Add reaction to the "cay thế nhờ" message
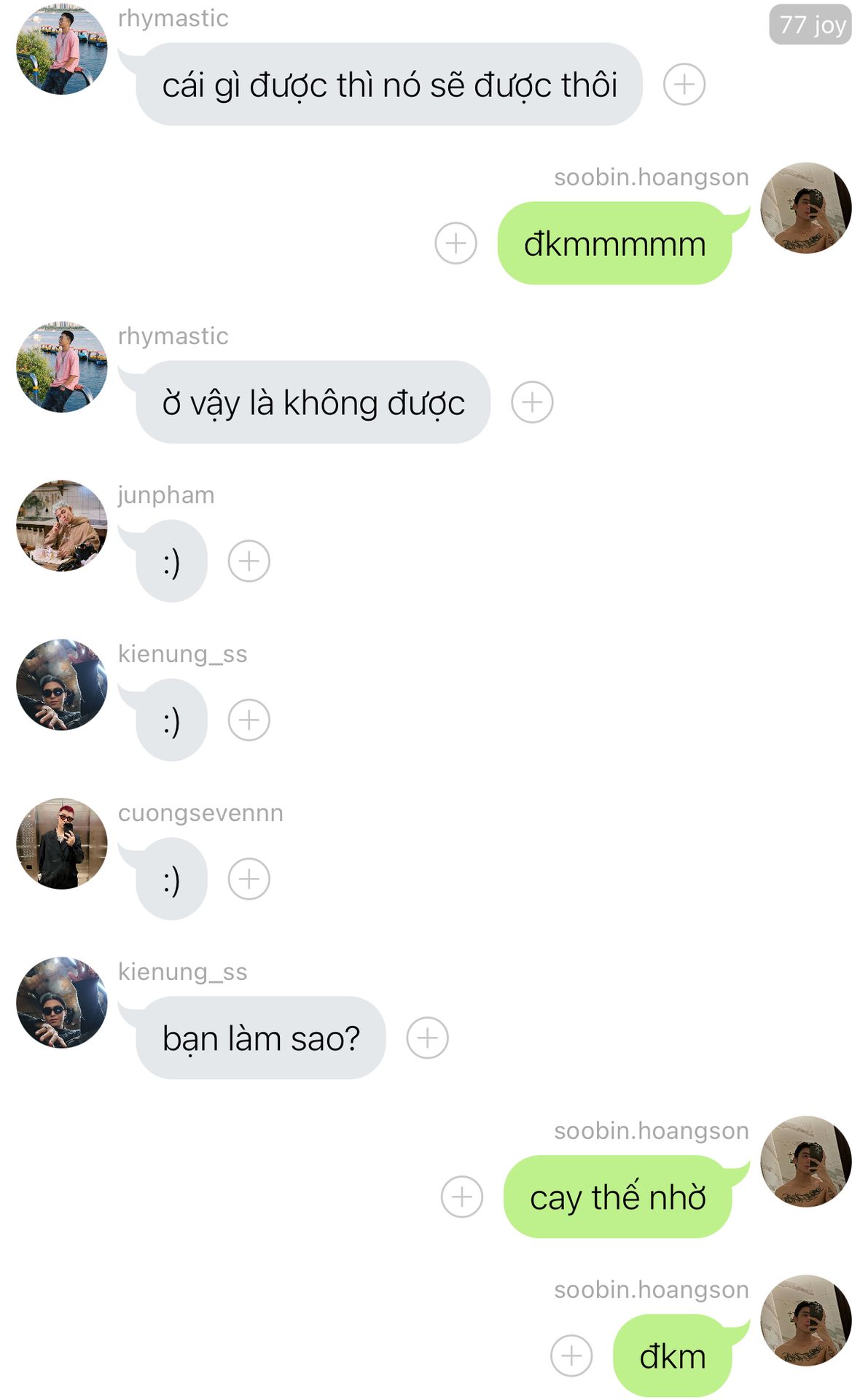This screenshot has height=1400, width=868. click(x=462, y=1197)
